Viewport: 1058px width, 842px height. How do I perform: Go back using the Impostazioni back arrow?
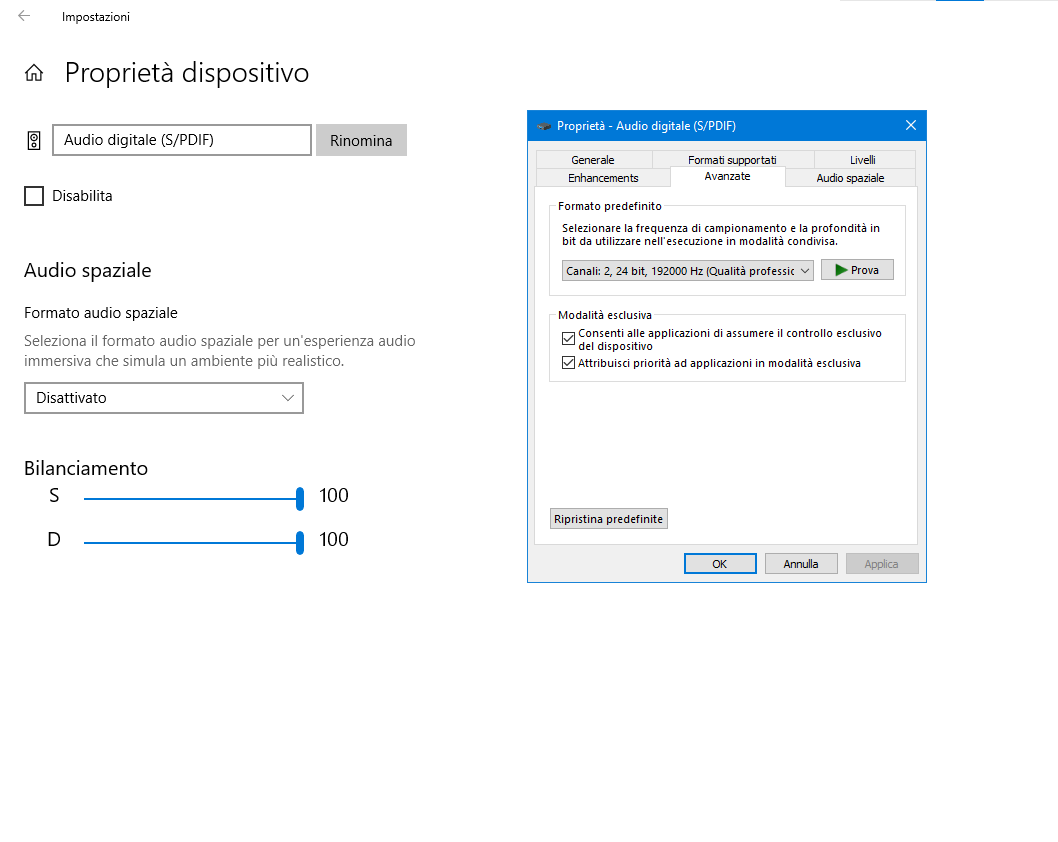24,16
